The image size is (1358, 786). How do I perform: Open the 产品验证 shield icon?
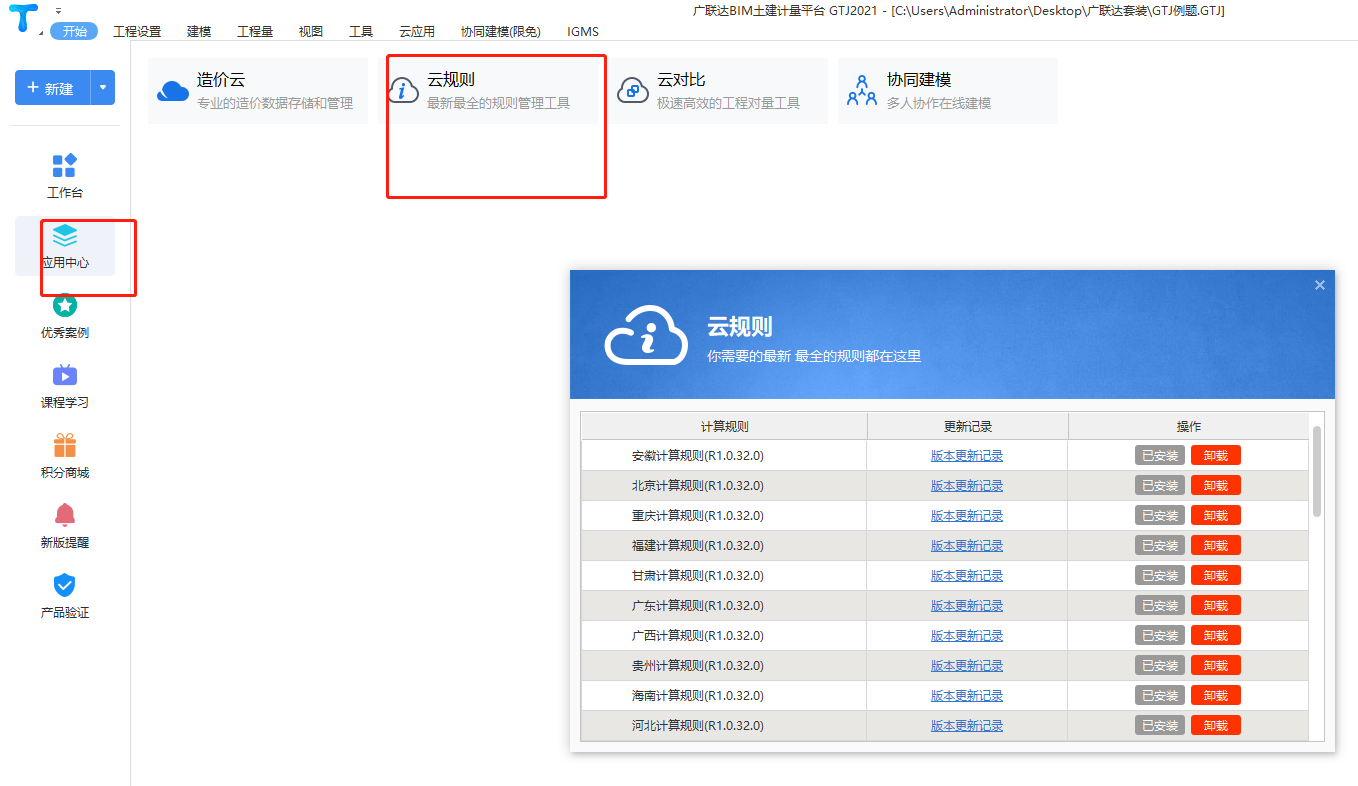coord(65,585)
